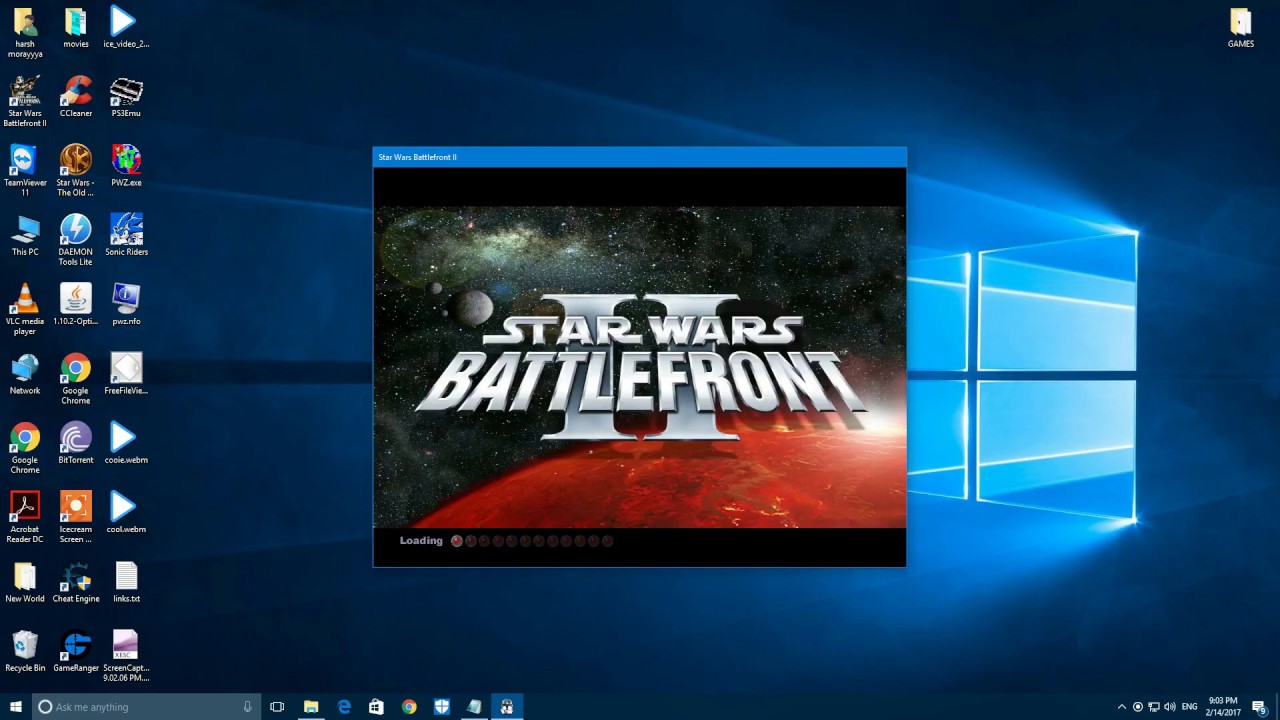The height and width of the screenshot is (720, 1280).
Task: Select the GAMES folder on the desktop
Action: (x=1241, y=27)
